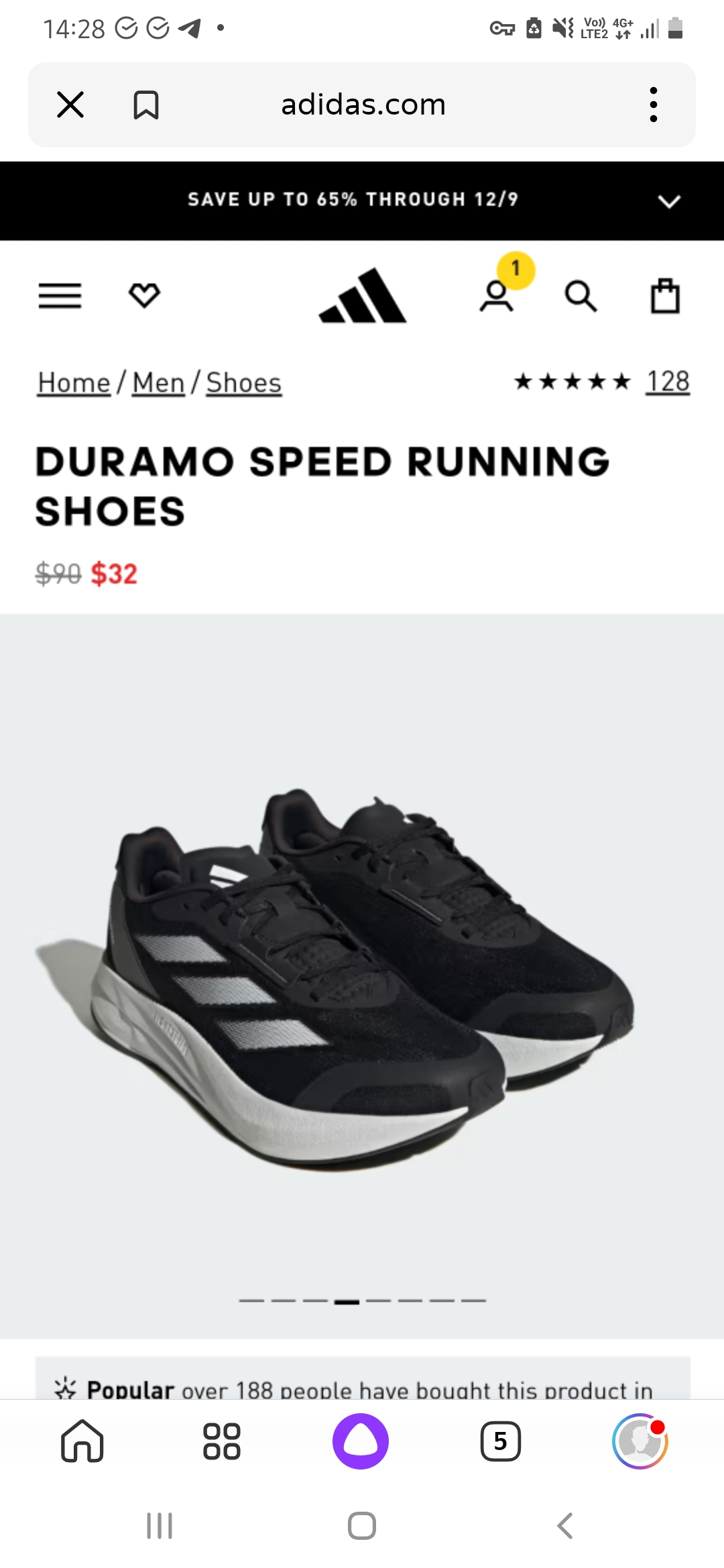This screenshot has height=1568, width=724.
Task: Tap the adidas.com address bar
Action: 363,105
